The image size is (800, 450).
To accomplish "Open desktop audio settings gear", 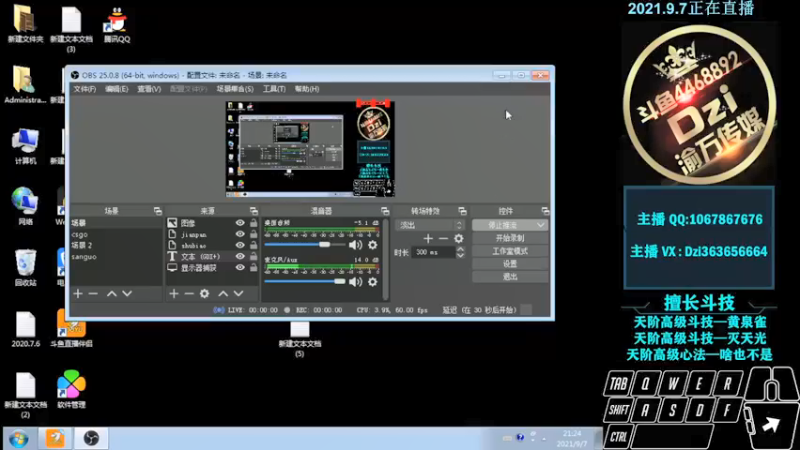I will point(373,245).
